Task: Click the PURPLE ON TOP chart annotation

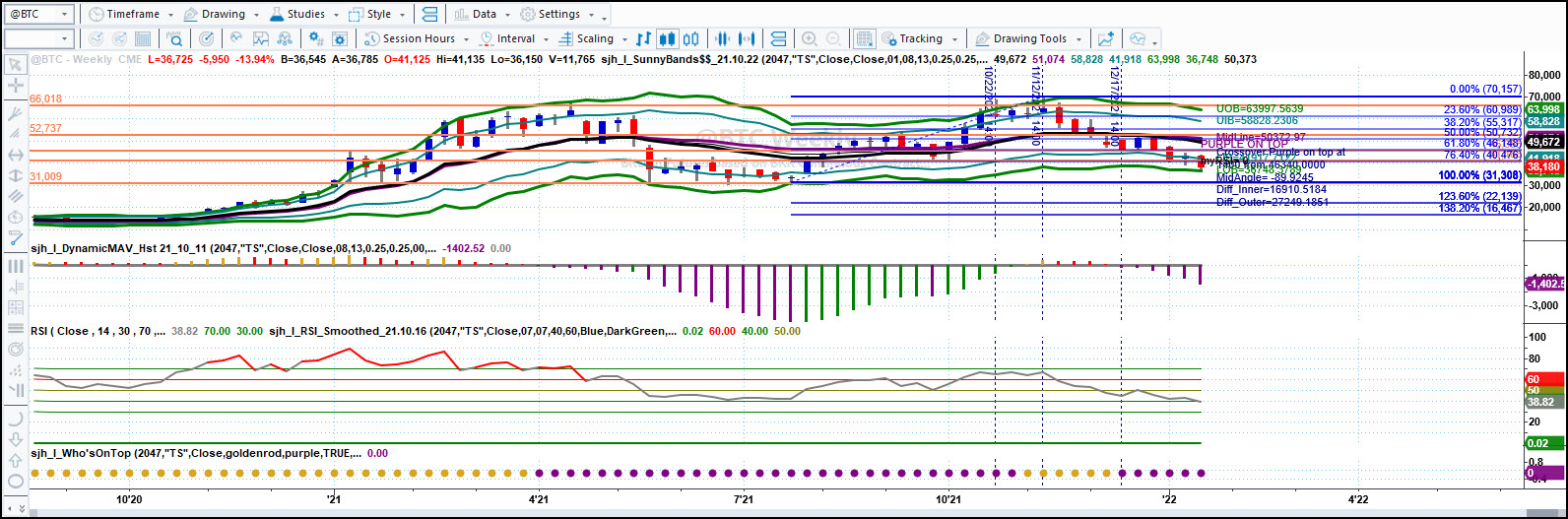Action: [x=1246, y=144]
